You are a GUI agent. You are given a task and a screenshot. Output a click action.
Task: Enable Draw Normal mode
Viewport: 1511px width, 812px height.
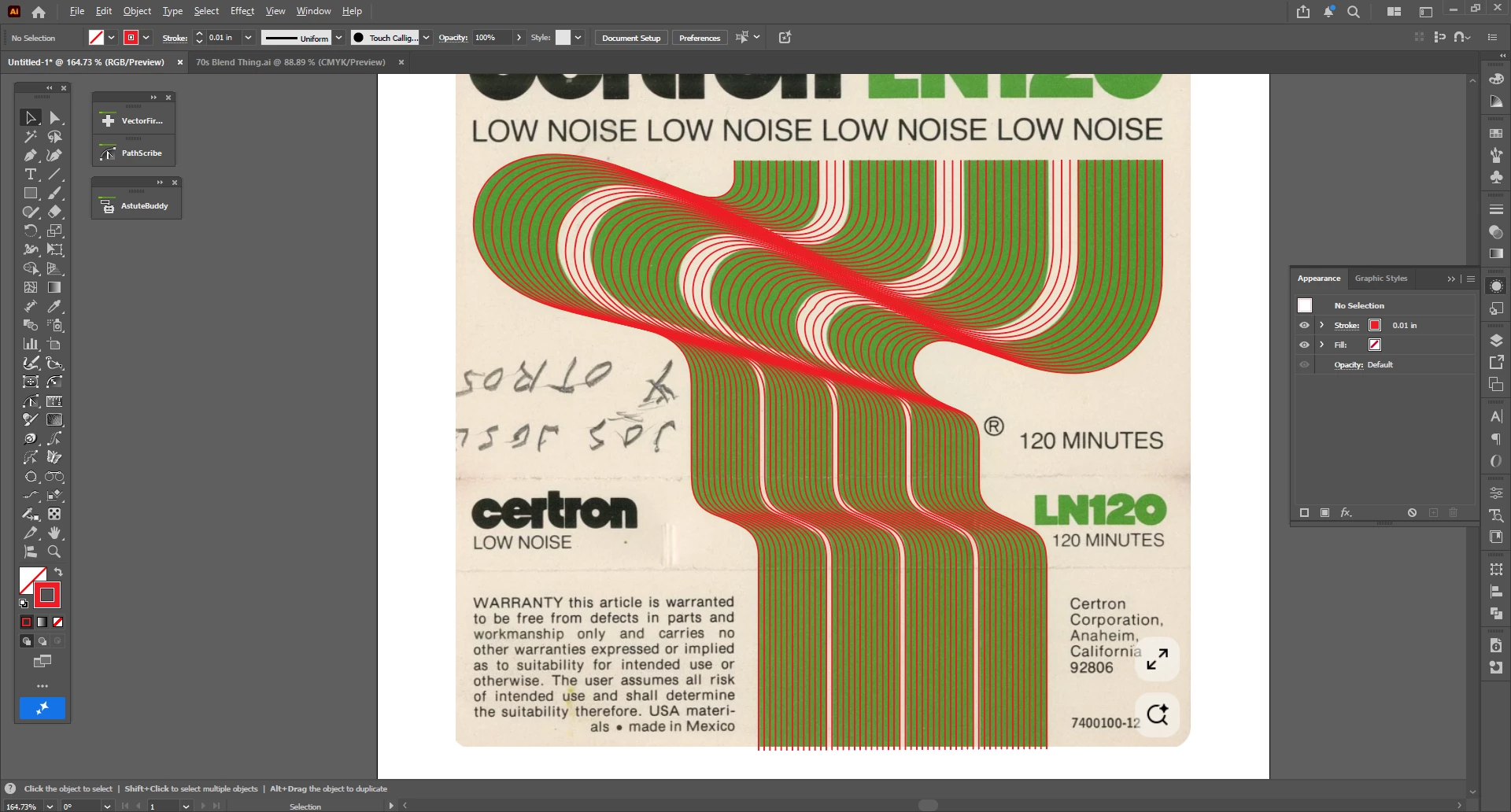tap(26, 641)
